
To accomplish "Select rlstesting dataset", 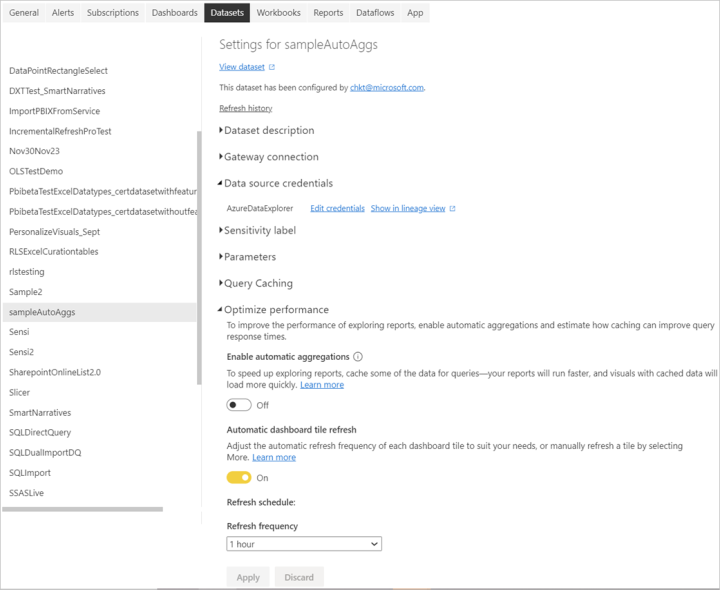I will (27, 272).
